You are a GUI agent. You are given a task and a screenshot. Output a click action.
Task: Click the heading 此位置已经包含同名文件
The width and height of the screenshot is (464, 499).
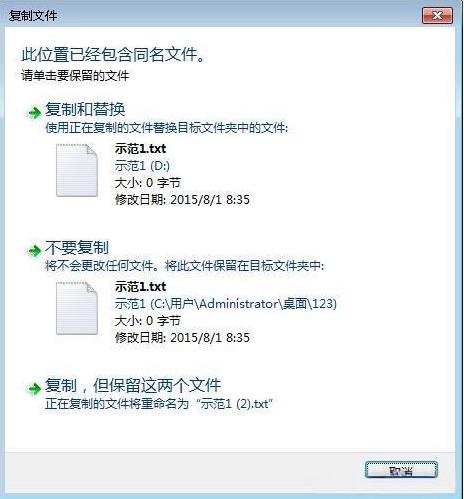[113, 55]
